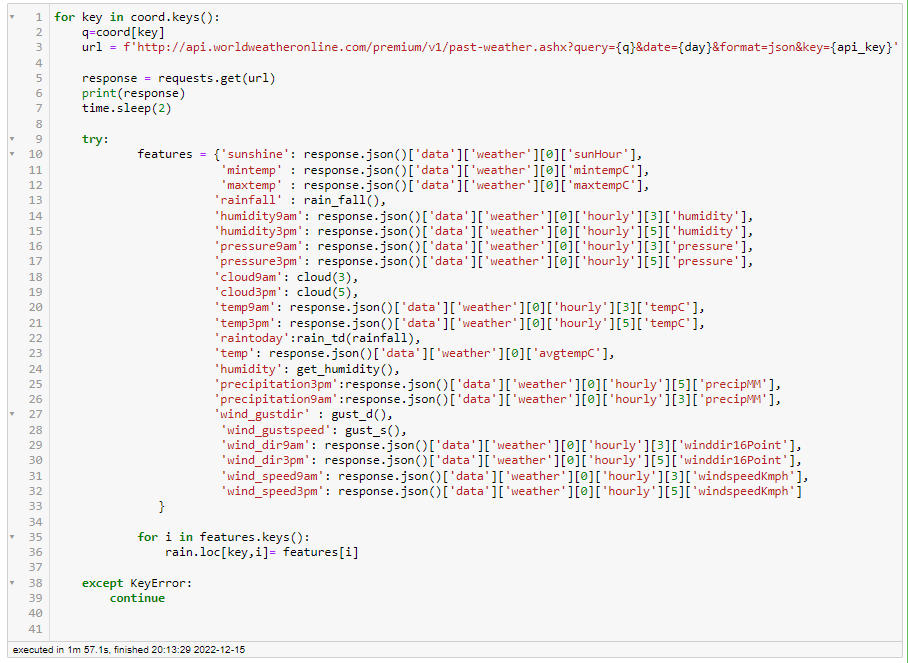Click the q=coord[key] assignment
Image resolution: width=909 pixels, height=663 pixels.
(x=123, y=32)
